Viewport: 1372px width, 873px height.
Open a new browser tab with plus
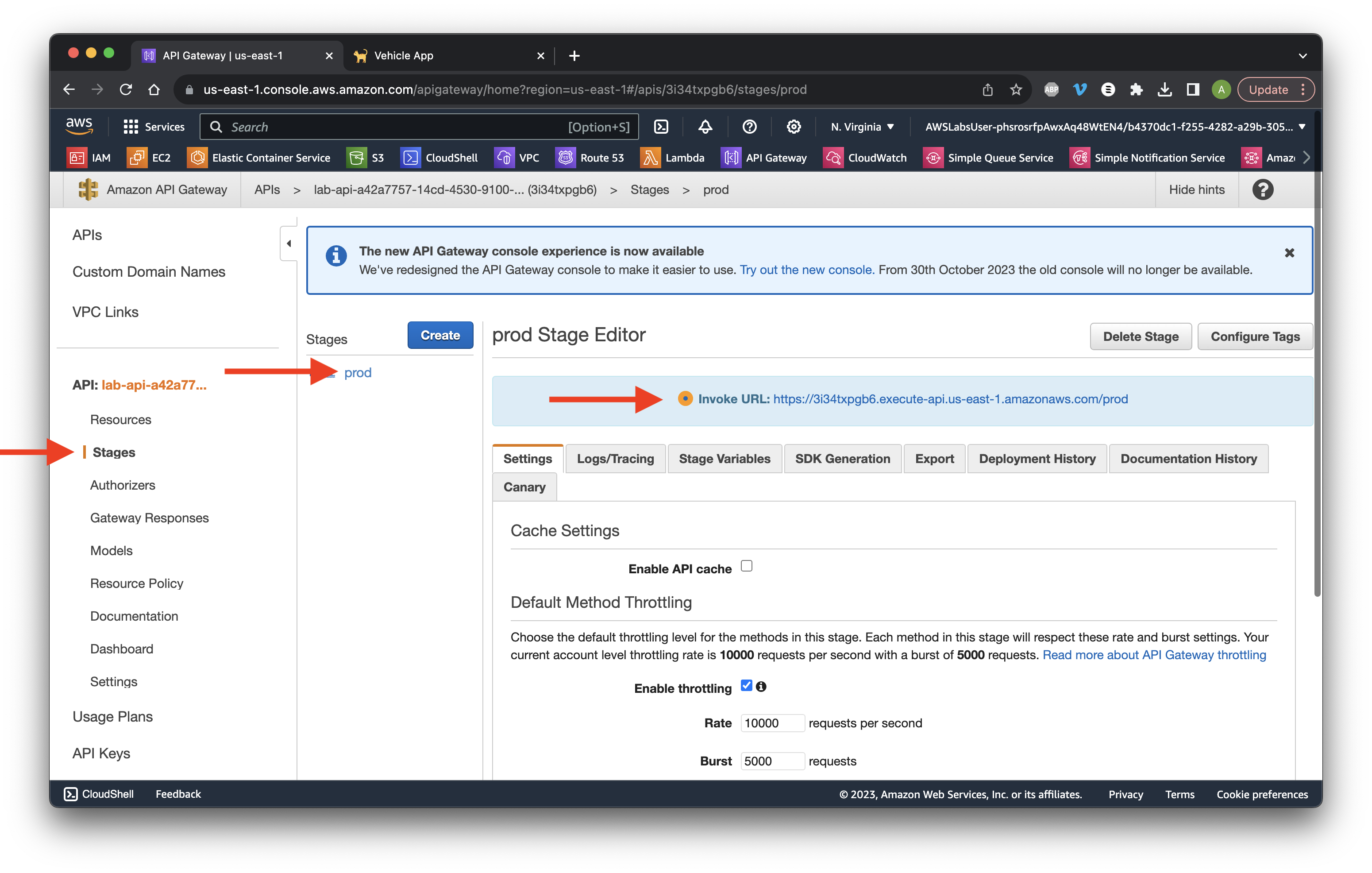coord(574,56)
